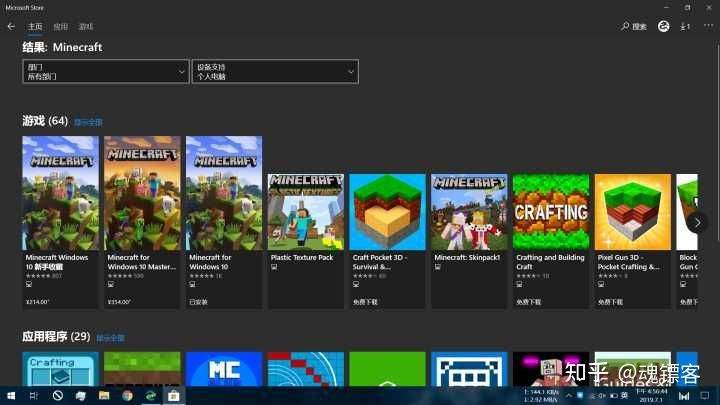Open the Windows Start button
The image size is (720, 405).
click(11, 396)
